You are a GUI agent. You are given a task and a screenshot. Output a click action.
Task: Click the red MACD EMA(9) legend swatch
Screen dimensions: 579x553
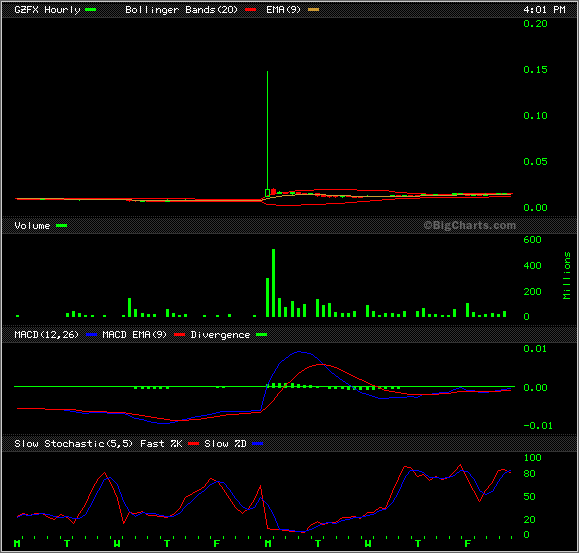[x=179, y=335]
